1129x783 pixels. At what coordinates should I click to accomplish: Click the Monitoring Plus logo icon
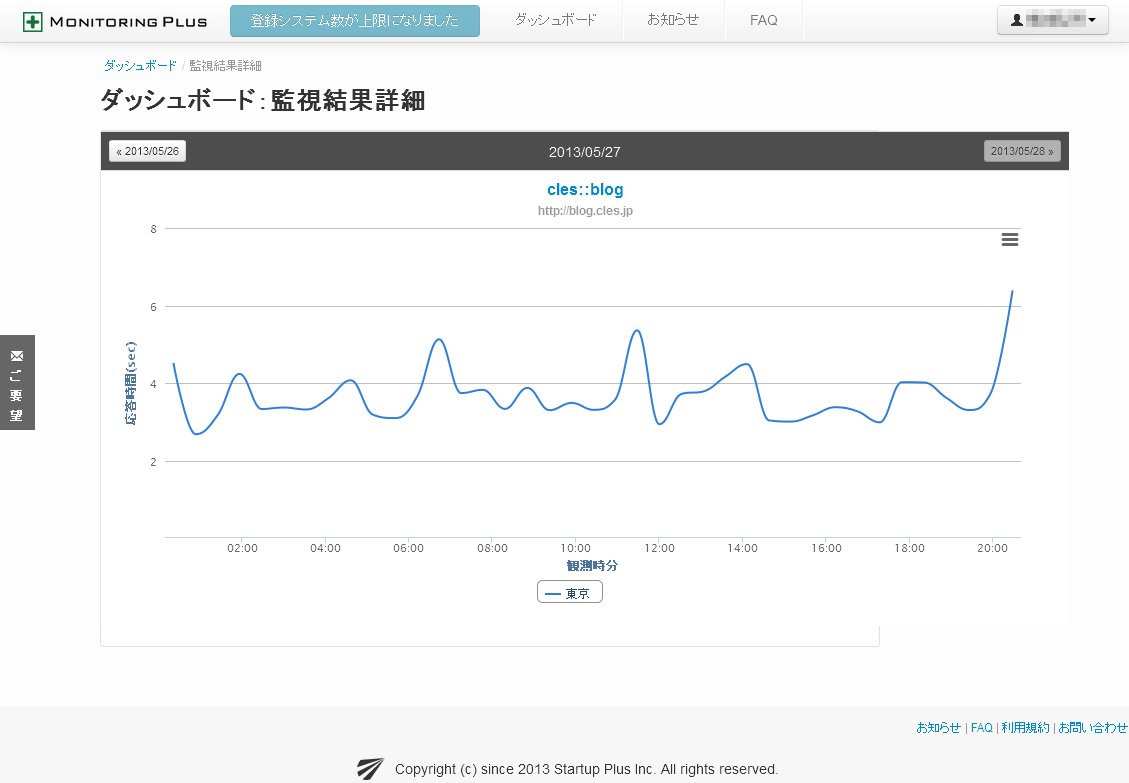pos(32,22)
